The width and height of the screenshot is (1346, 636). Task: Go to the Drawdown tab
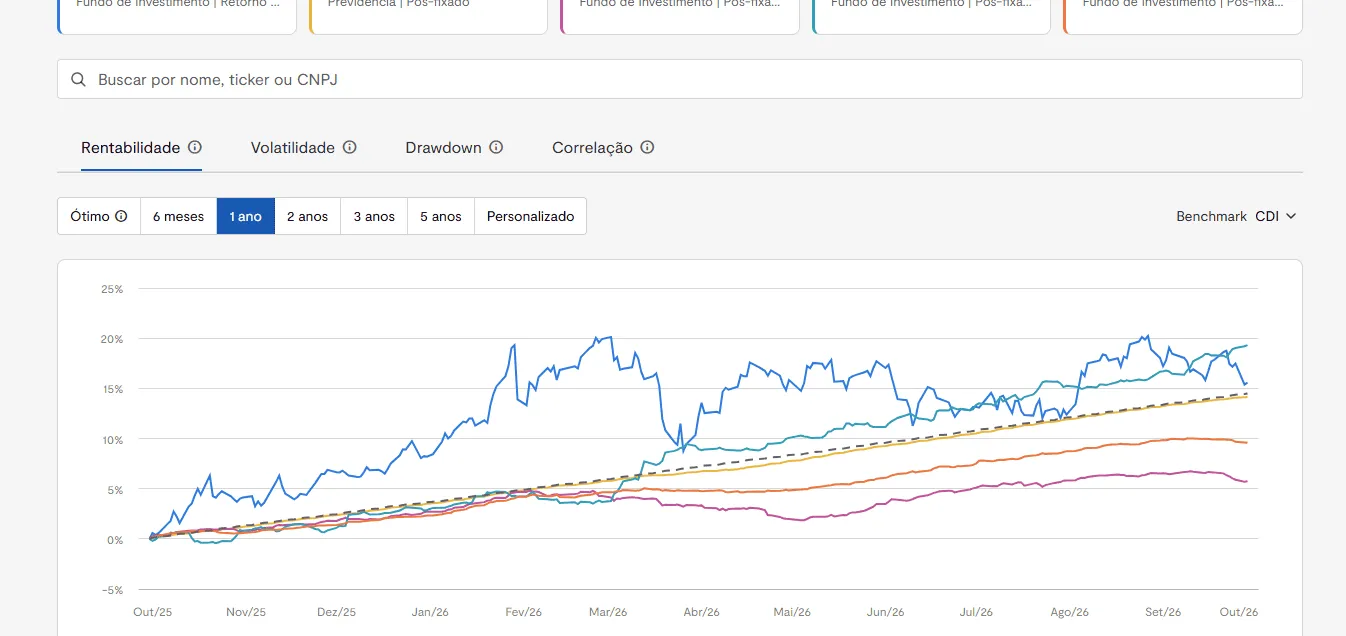tap(443, 147)
